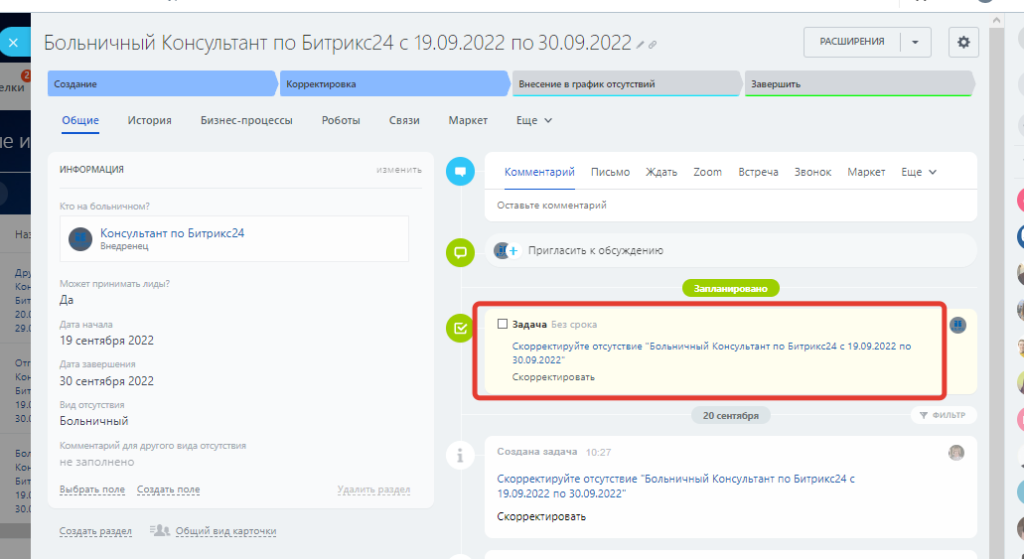Image resolution: width=1024 pixels, height=559 pixels.
Task: Click the Дата завершения value 30 сентября 2022
Action: [106, 381]
